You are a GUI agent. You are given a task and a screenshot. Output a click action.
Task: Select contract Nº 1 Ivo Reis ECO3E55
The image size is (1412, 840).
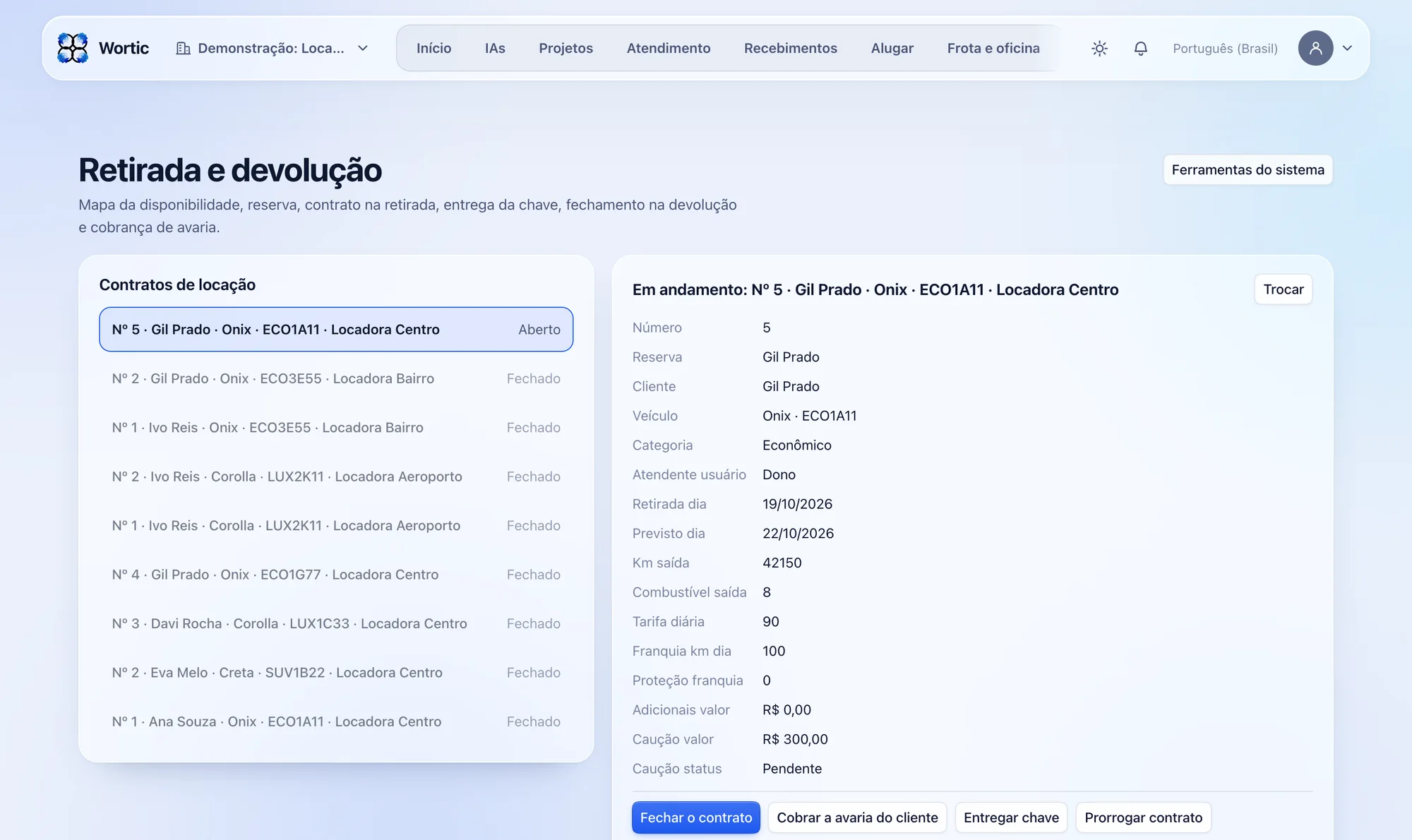point(336,427)
